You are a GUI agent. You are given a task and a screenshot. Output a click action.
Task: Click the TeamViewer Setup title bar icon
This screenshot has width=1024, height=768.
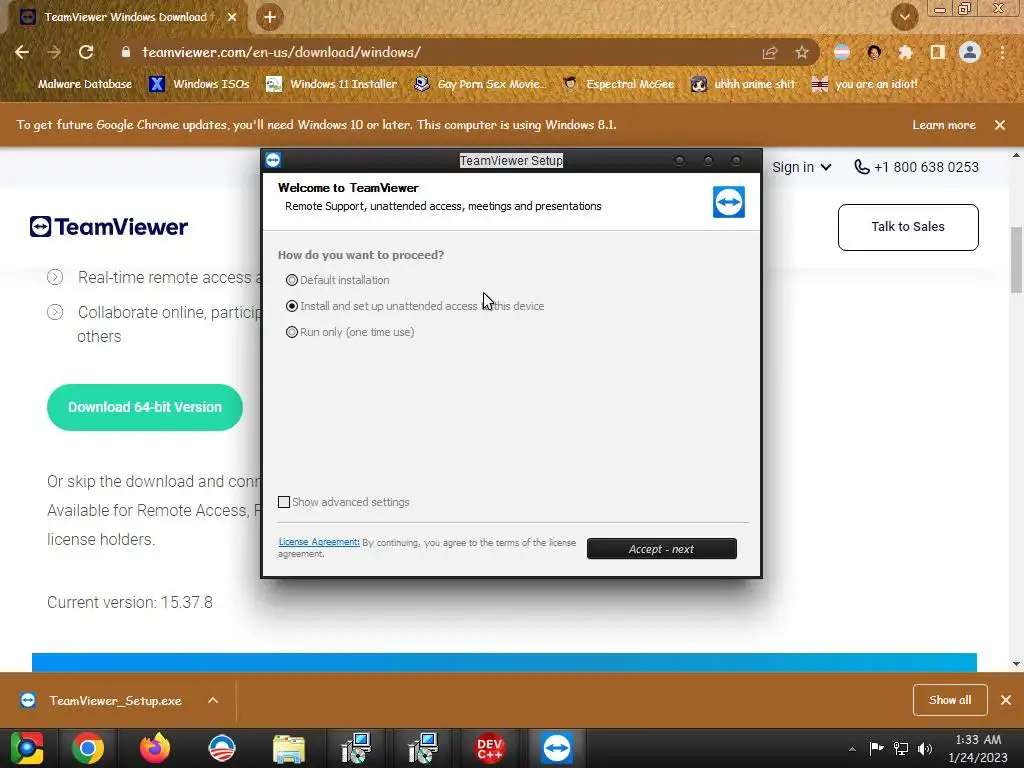pyautogui.click(x=273, y=160)
